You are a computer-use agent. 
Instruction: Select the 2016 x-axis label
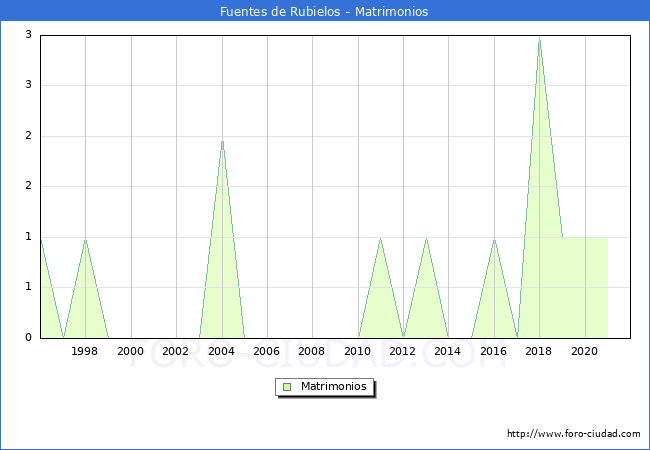[x=493, y=351]
